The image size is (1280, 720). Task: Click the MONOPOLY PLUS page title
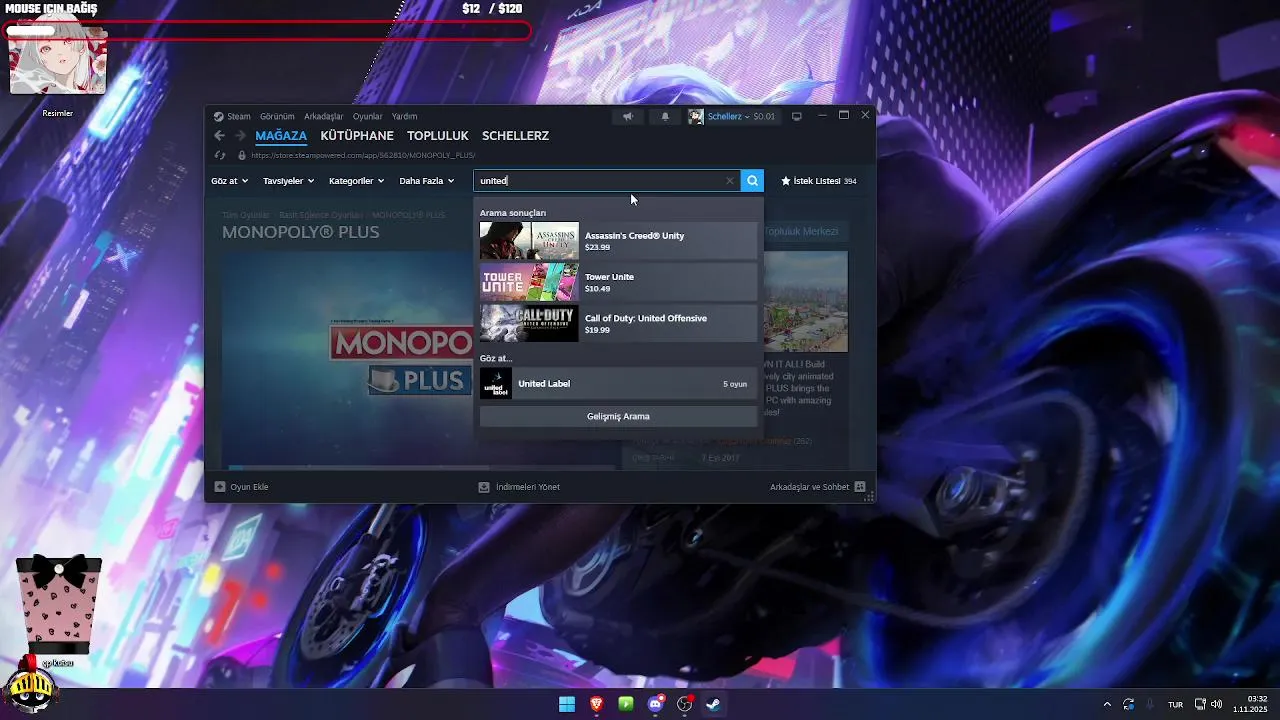click(300, 232)
